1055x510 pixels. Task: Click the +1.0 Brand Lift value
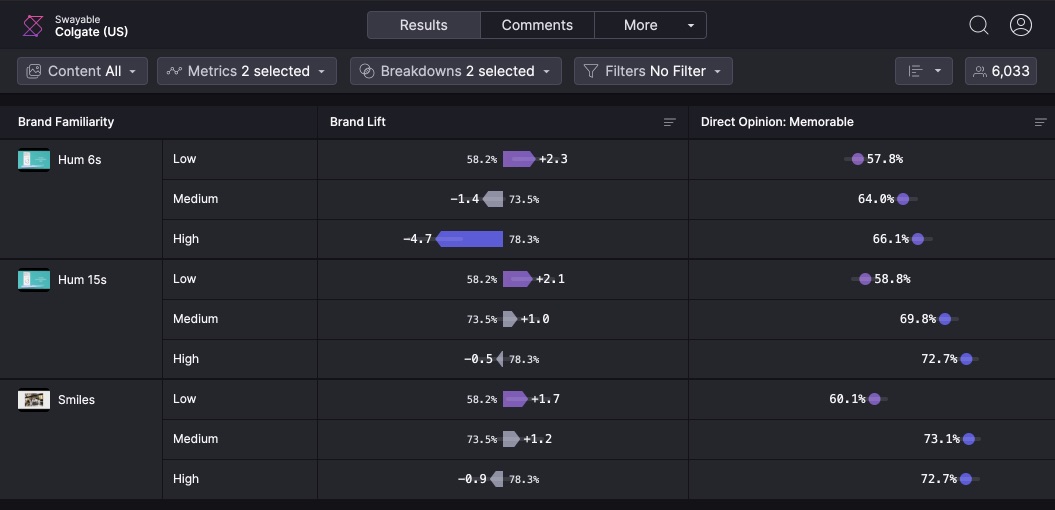[535, 319]
